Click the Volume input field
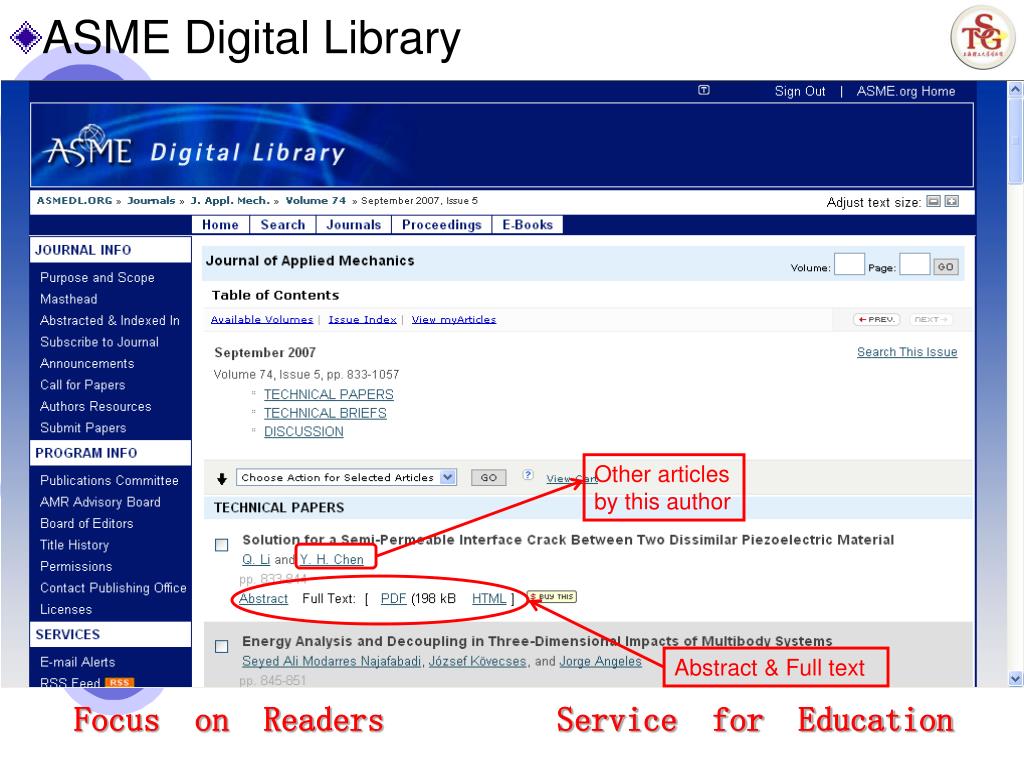This screenshot has width=1024, height=768. click(849, 264)
